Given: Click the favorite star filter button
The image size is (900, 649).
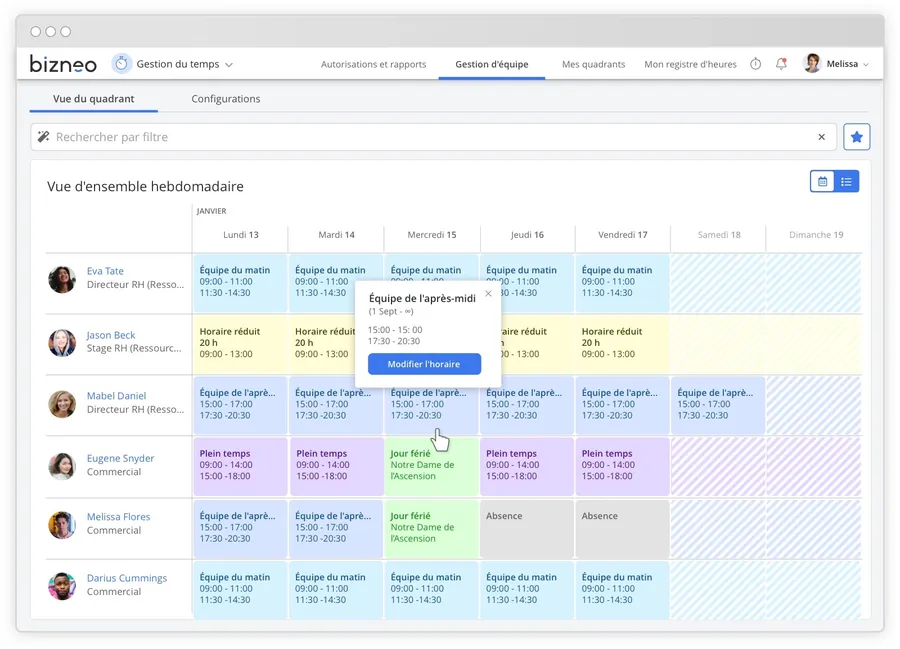Looking at the screenshot, I should click(x=856, y=137).
